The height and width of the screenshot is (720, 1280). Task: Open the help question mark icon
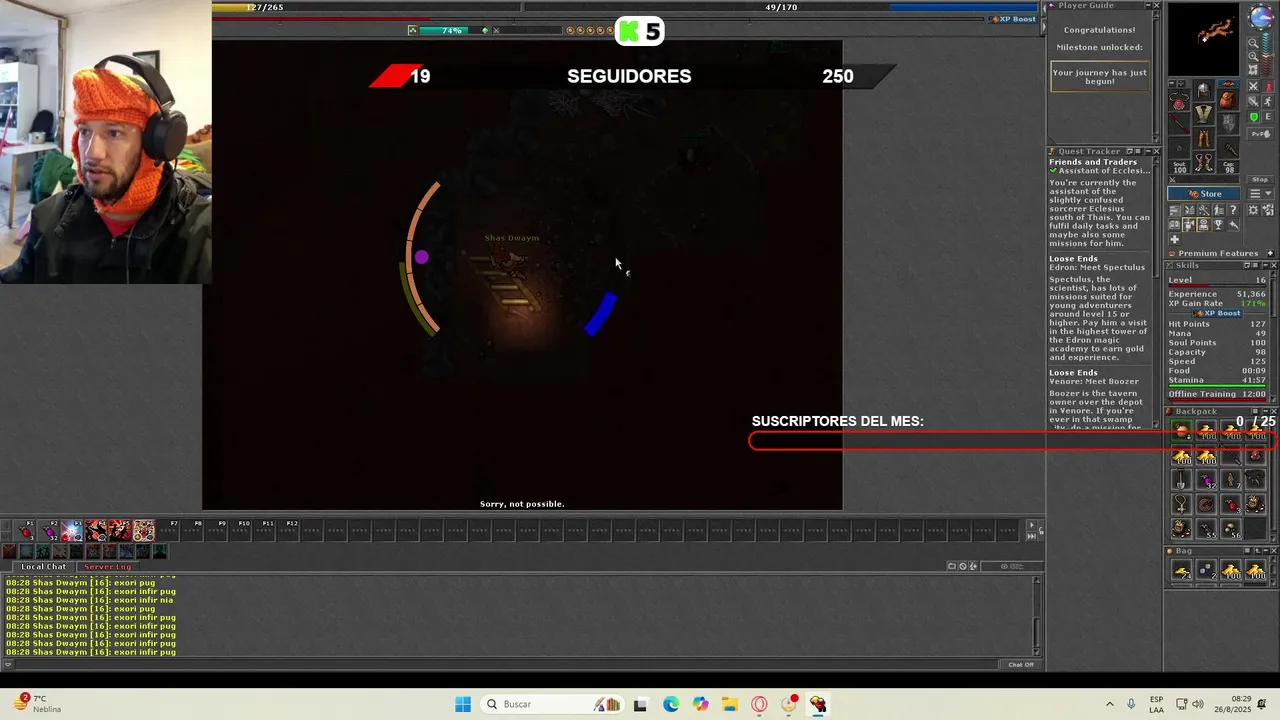pos(1233,209)
